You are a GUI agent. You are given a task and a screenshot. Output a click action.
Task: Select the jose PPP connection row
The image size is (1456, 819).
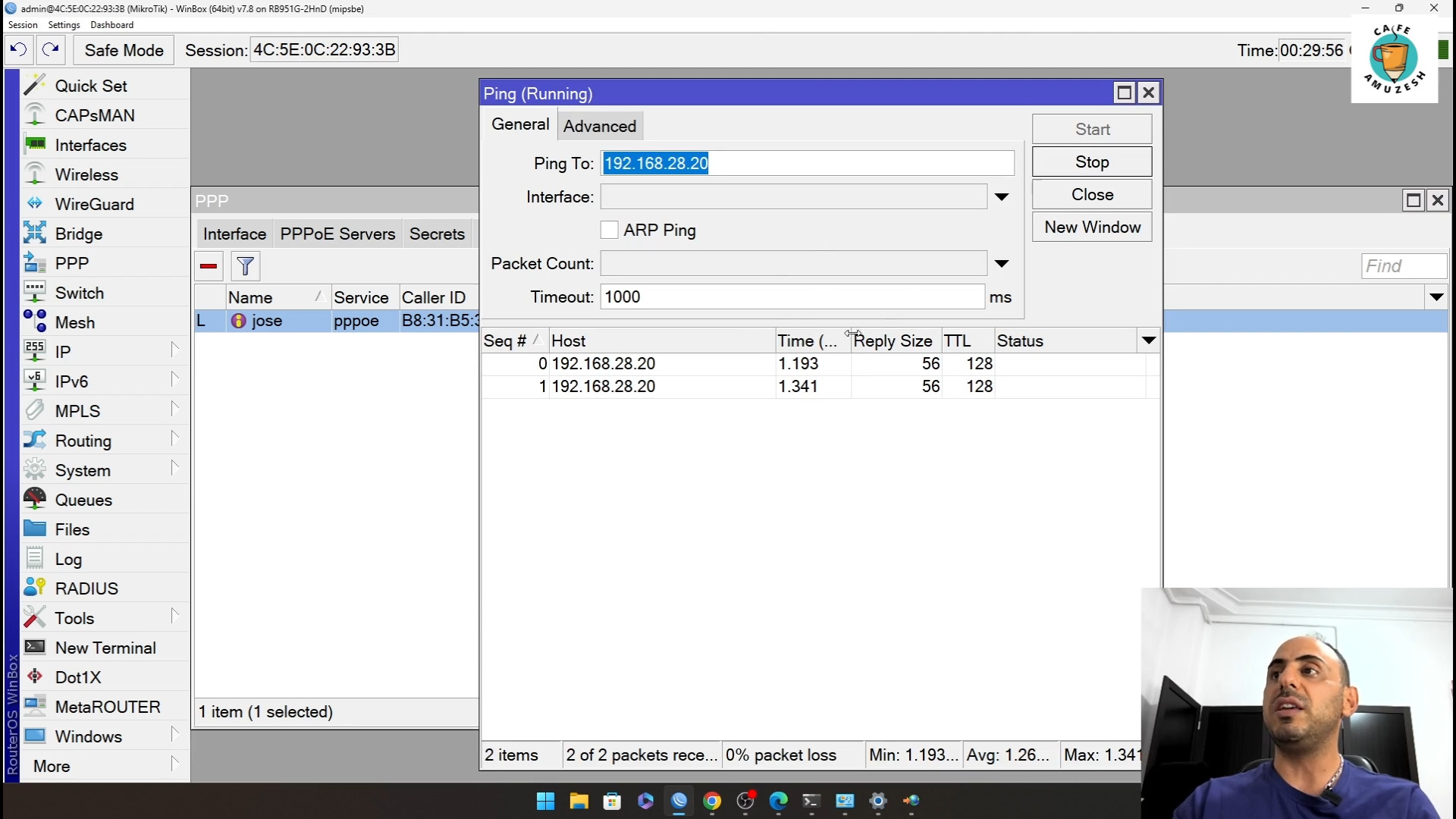(x=337, y=321)
